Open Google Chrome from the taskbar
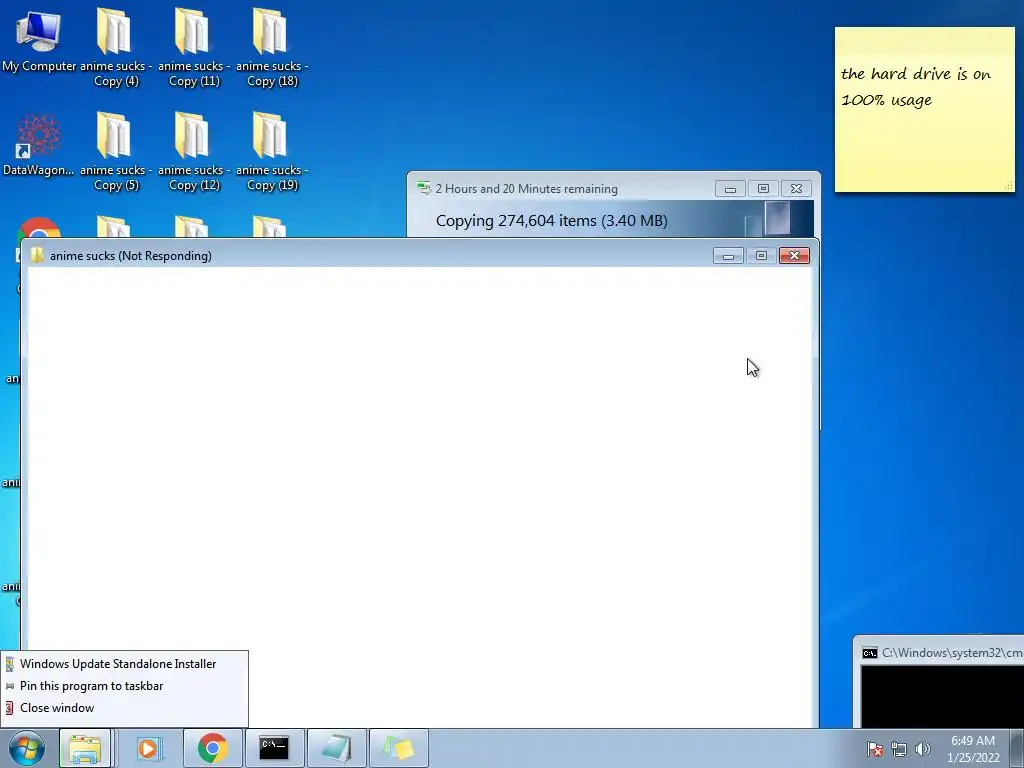Viewport: 1024px width, 768px height. pos(212,748)
